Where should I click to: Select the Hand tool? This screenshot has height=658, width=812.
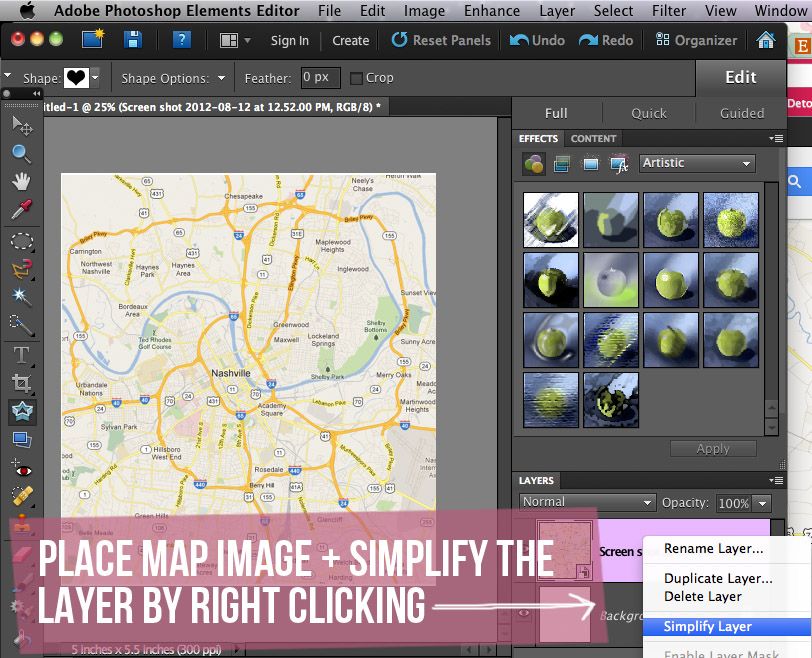coord(21,181)
